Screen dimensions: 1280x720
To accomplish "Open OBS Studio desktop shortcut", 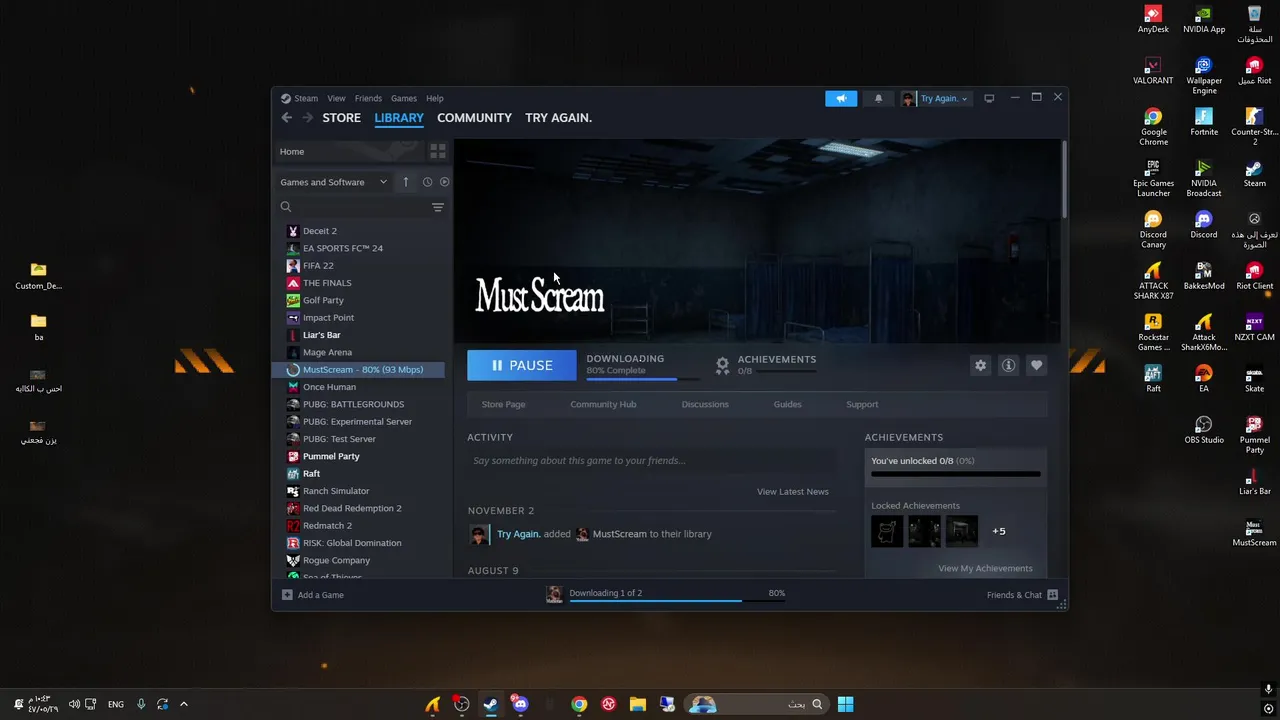I will click(x=1204, y=430).
